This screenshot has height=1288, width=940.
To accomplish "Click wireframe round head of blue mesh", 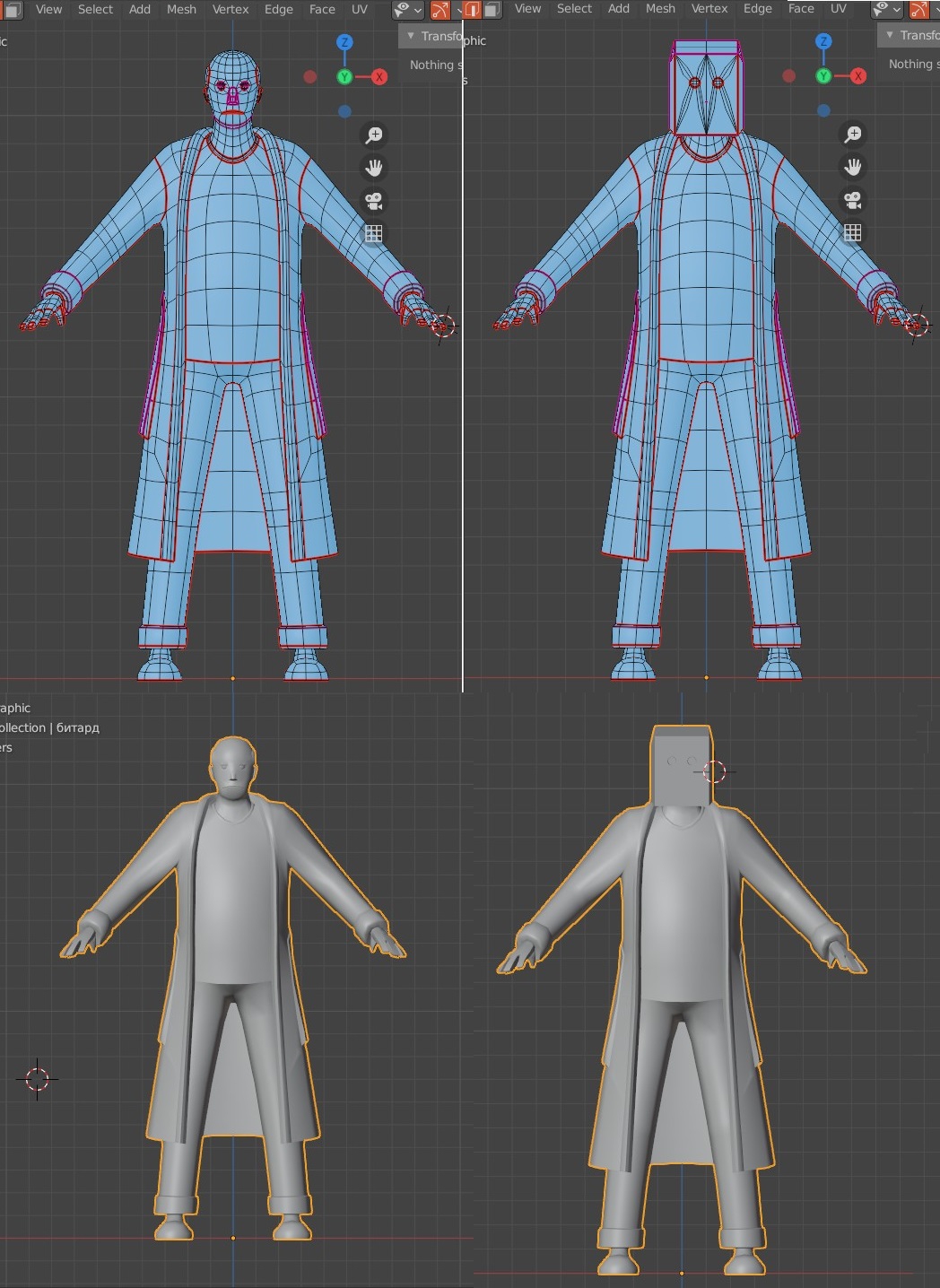I will click(x=233, y=90).
